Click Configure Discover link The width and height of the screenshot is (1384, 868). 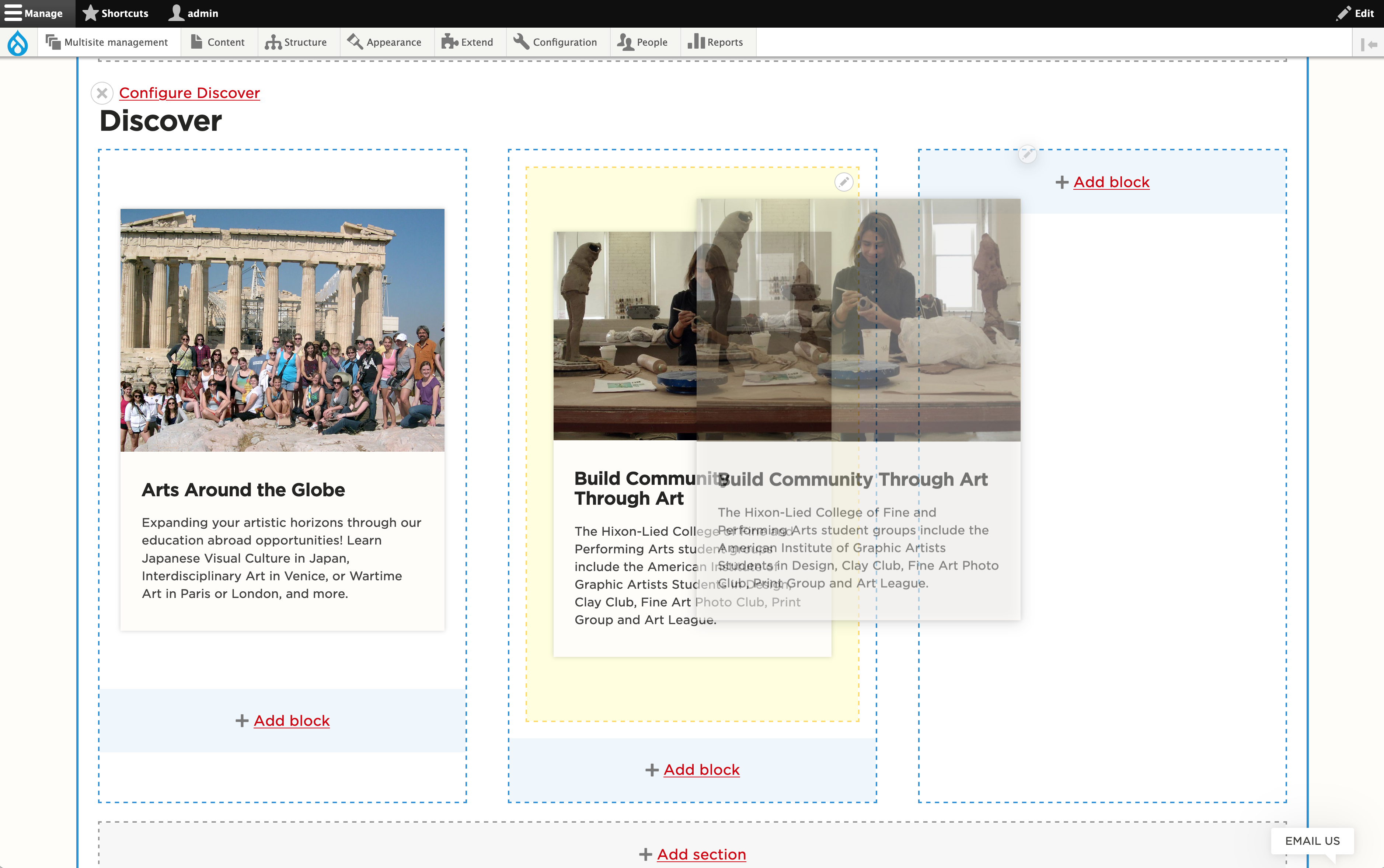pyautogui.click(x=189, y=93)
